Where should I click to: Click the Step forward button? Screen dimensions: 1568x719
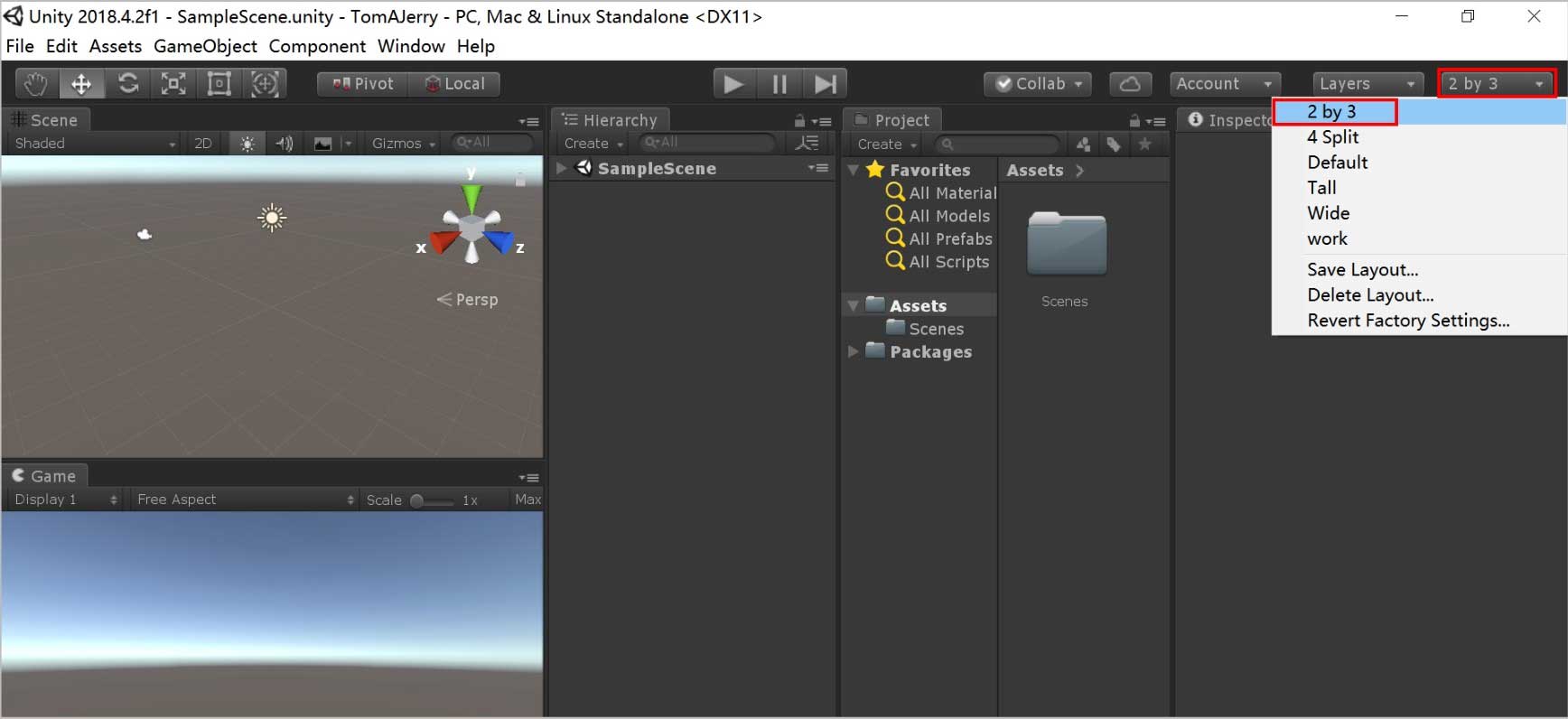pos(825,84)
